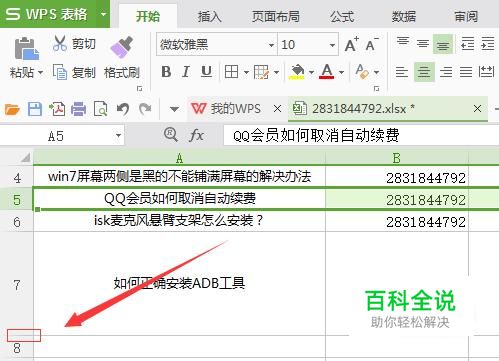Apply yellow fill color bucket

click(x=297, y=72)
